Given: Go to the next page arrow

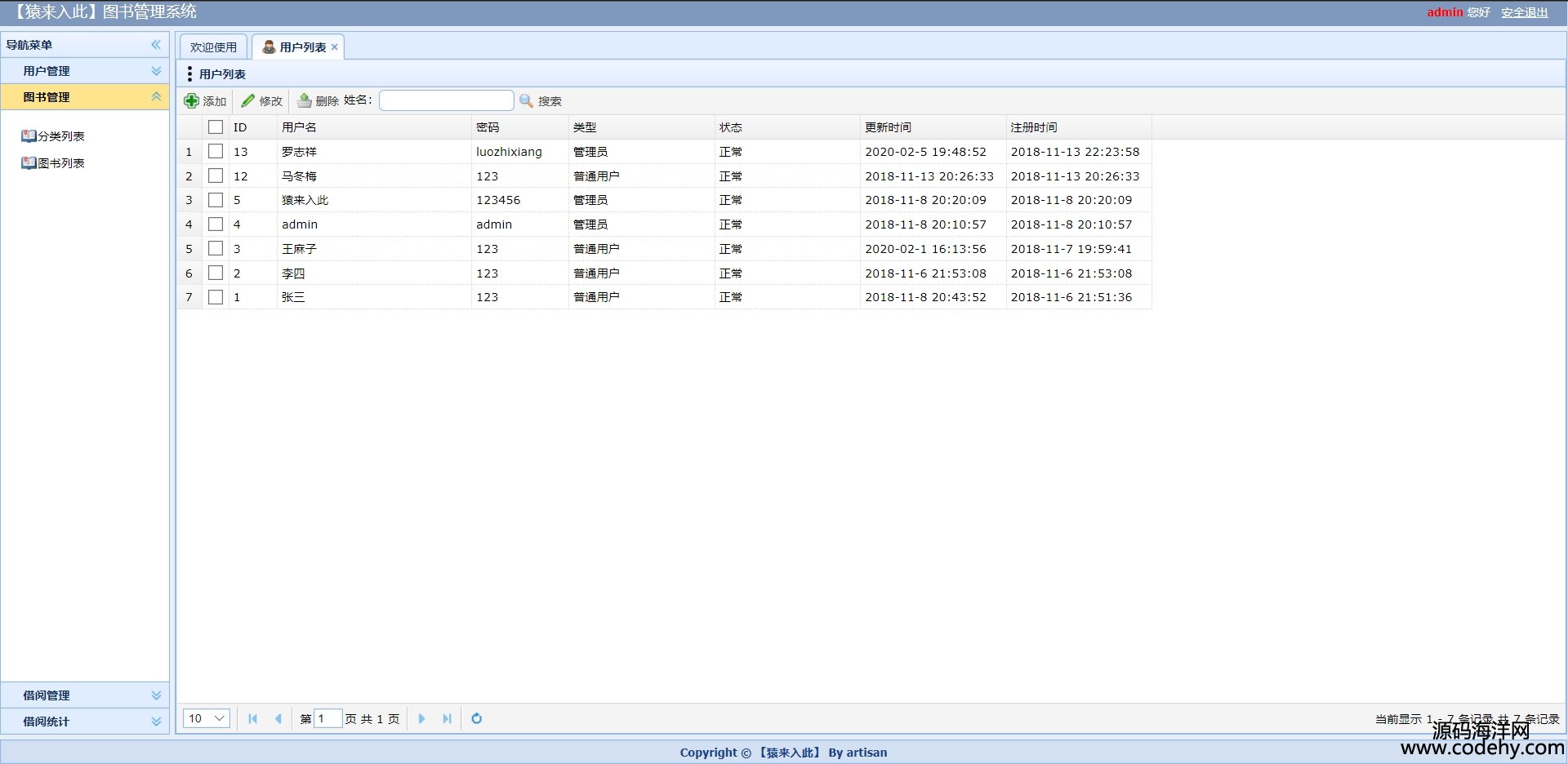Looking at the screenshot, I should pyautogui.click(x=421, y=718).
